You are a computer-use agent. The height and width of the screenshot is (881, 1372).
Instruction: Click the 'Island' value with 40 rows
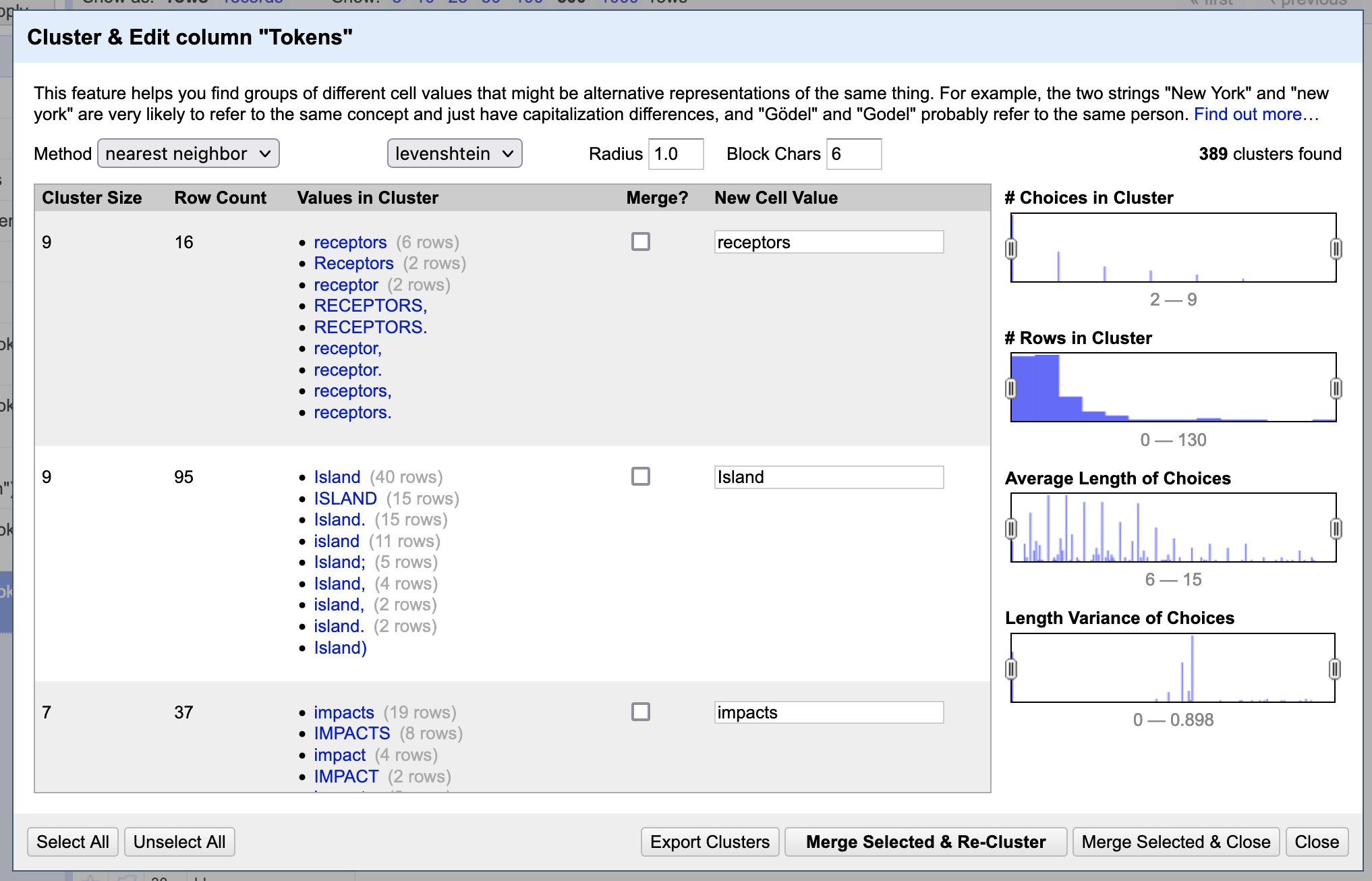(337, 477)
